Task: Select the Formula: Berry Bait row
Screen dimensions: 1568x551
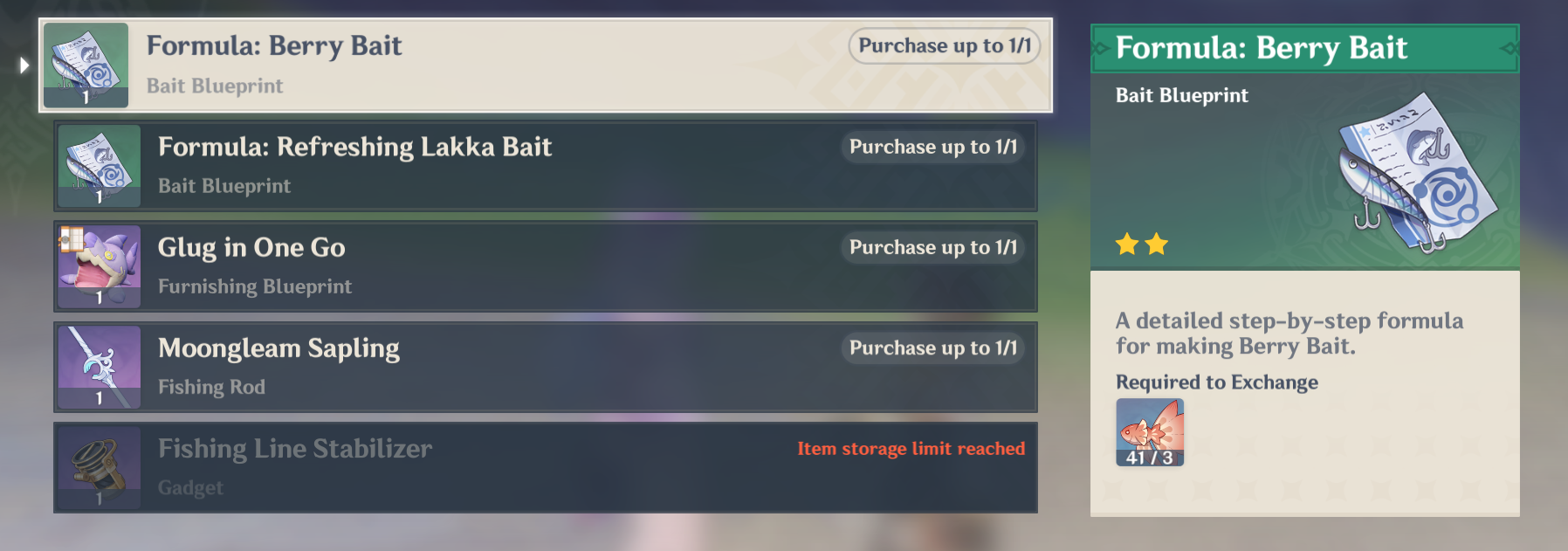Action: [546, 65]
